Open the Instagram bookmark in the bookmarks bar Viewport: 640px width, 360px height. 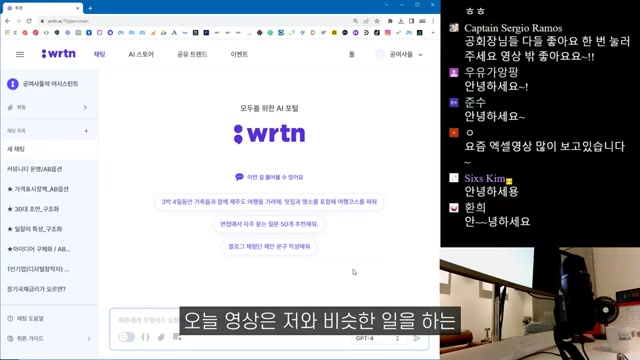[387, 33]
